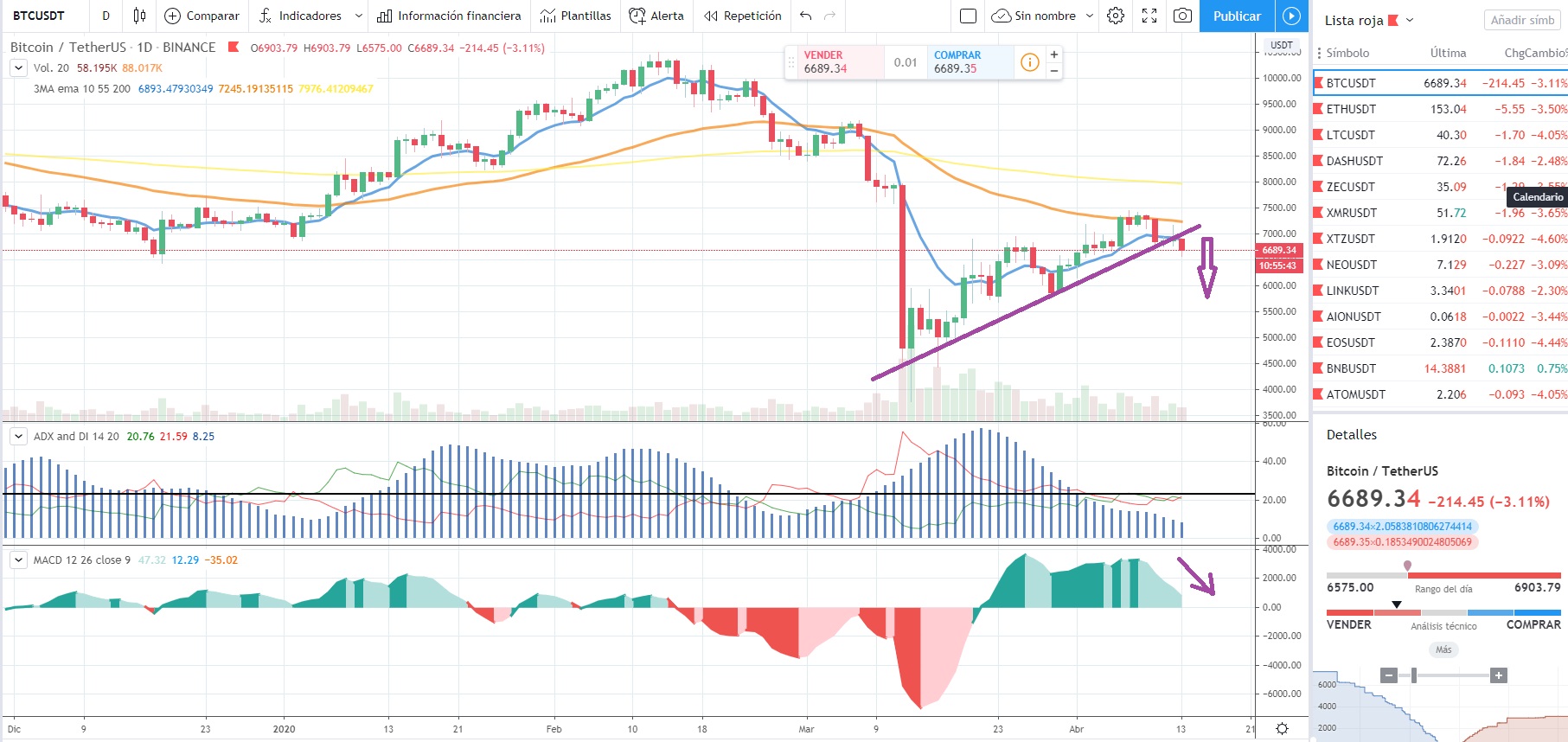1568x742 pixels.
Task: Click the COMPRAR 6689.35 buy button
Action: coord(969,61)
